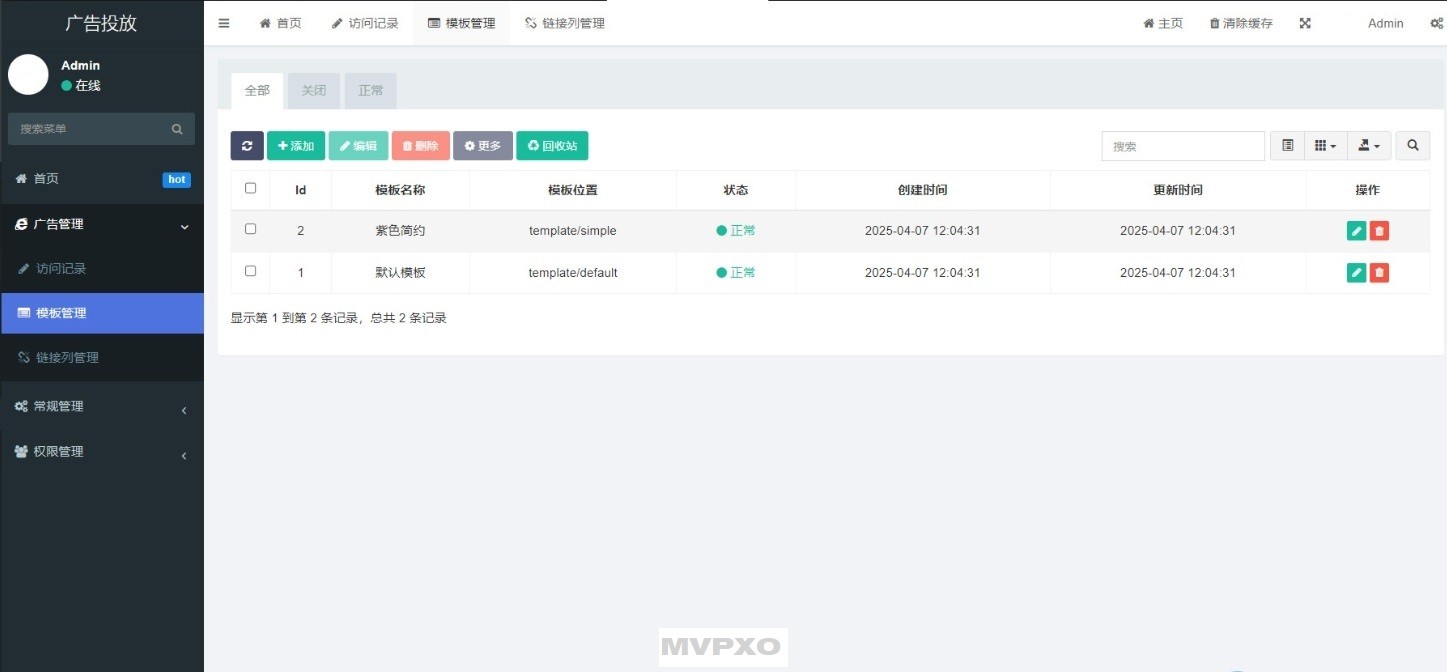Click the table search magnifier button
This screenshot has width=1447, height=672.
1413,146
